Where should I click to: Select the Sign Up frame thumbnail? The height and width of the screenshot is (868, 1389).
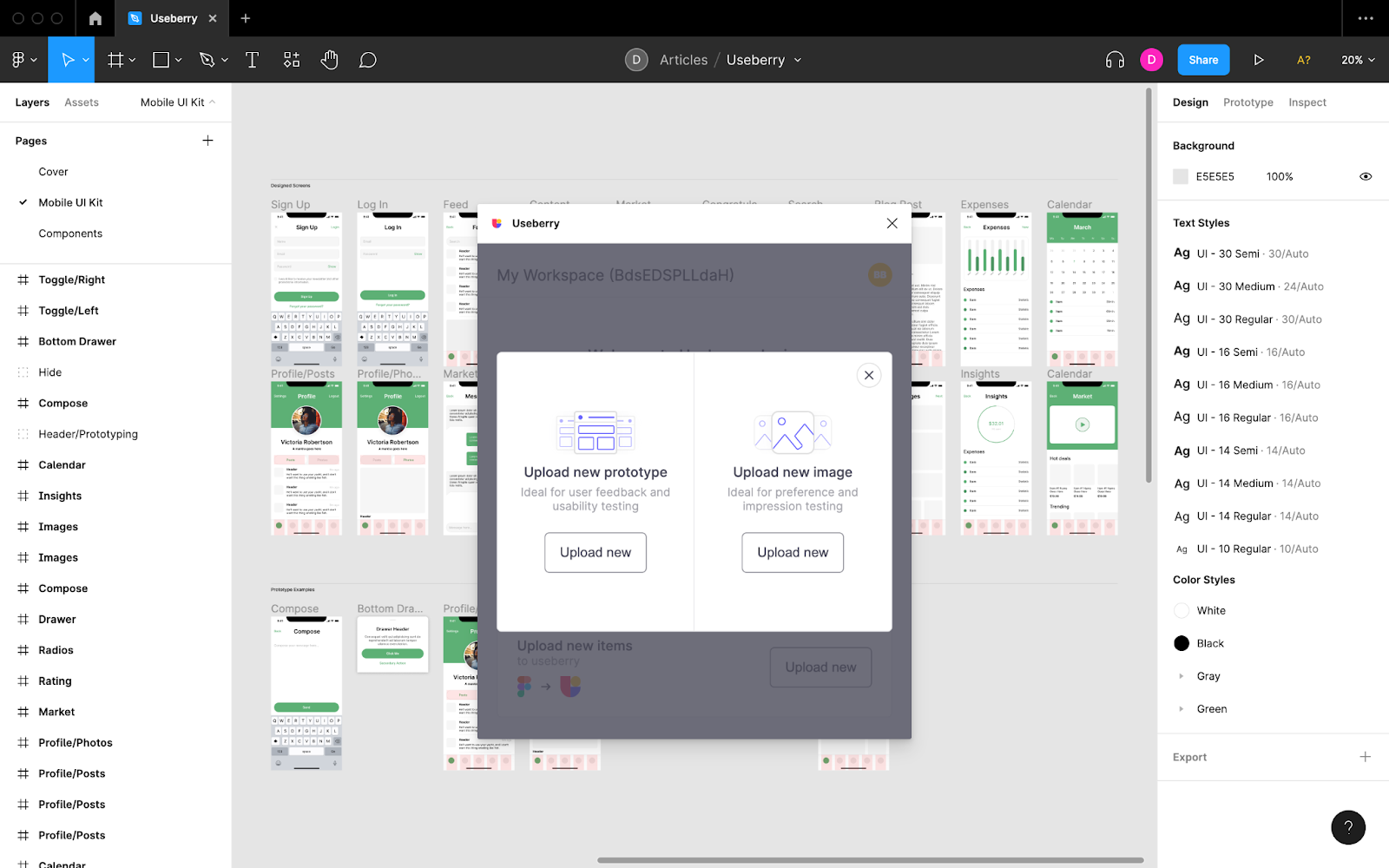pyautogui.click(x=306, y=289)
